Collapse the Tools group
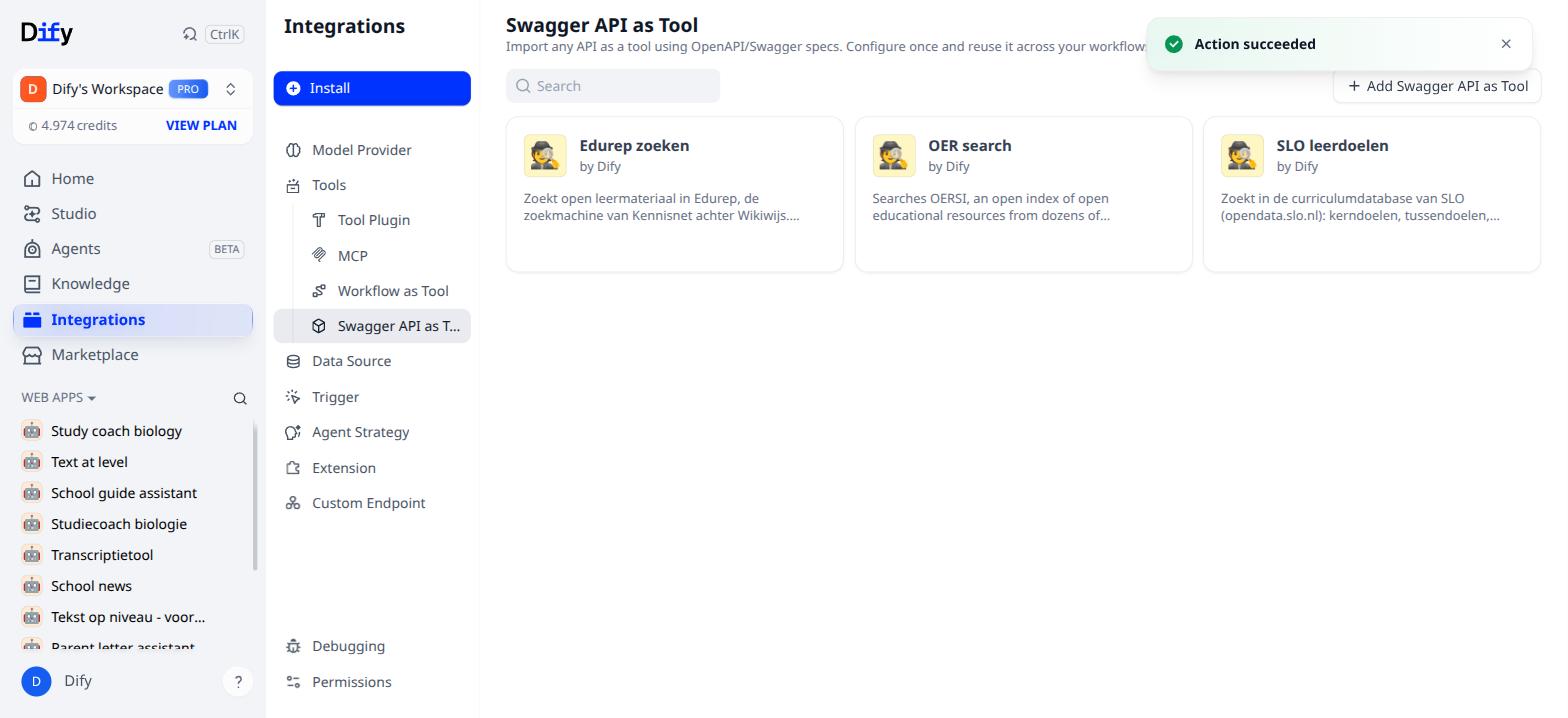 (x=372, y=185)
